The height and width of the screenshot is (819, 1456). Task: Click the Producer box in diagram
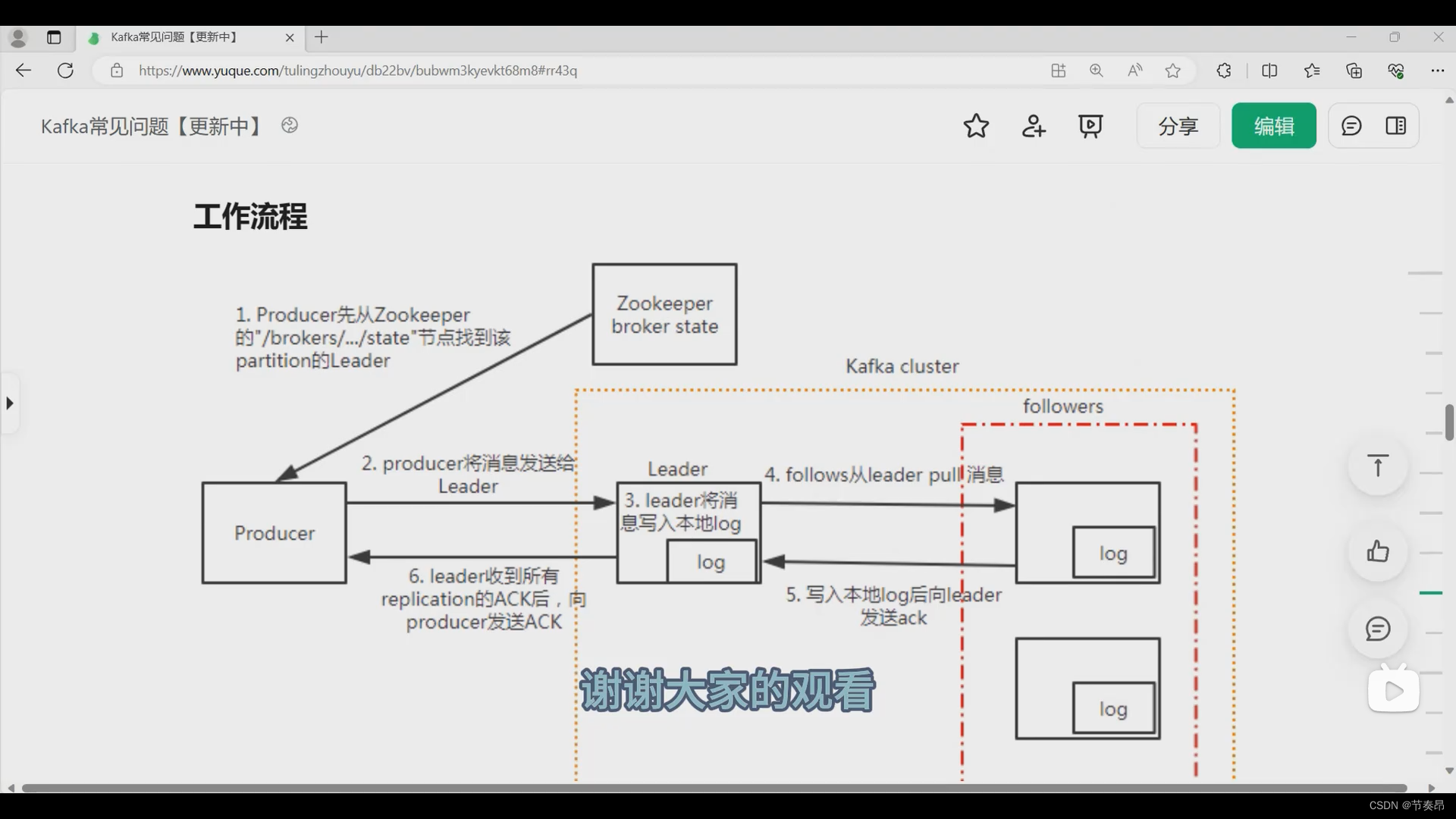pyautogui.click(x=274, y=533)
